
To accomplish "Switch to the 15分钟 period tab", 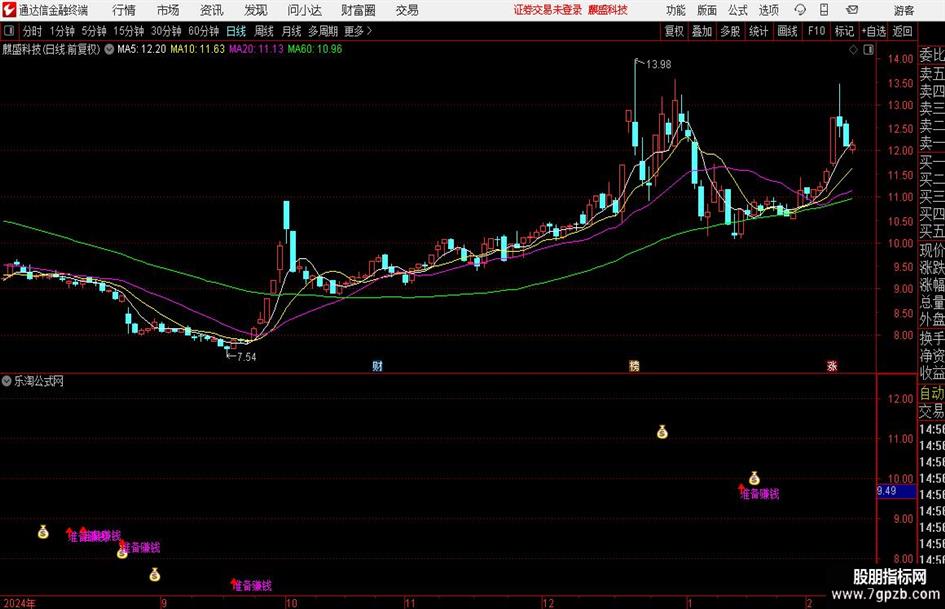I will pos(129,31).
